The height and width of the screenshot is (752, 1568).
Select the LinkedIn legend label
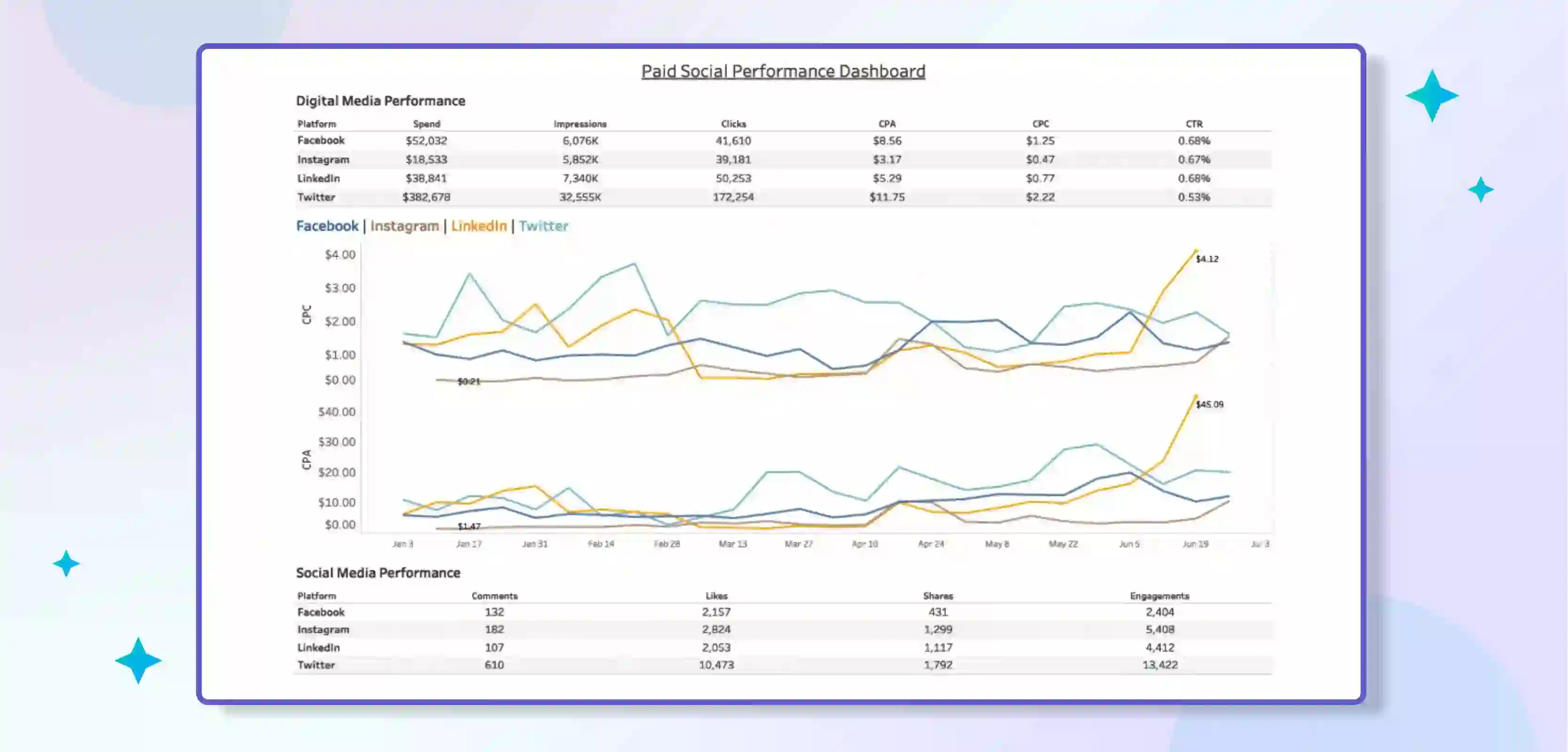479,226
